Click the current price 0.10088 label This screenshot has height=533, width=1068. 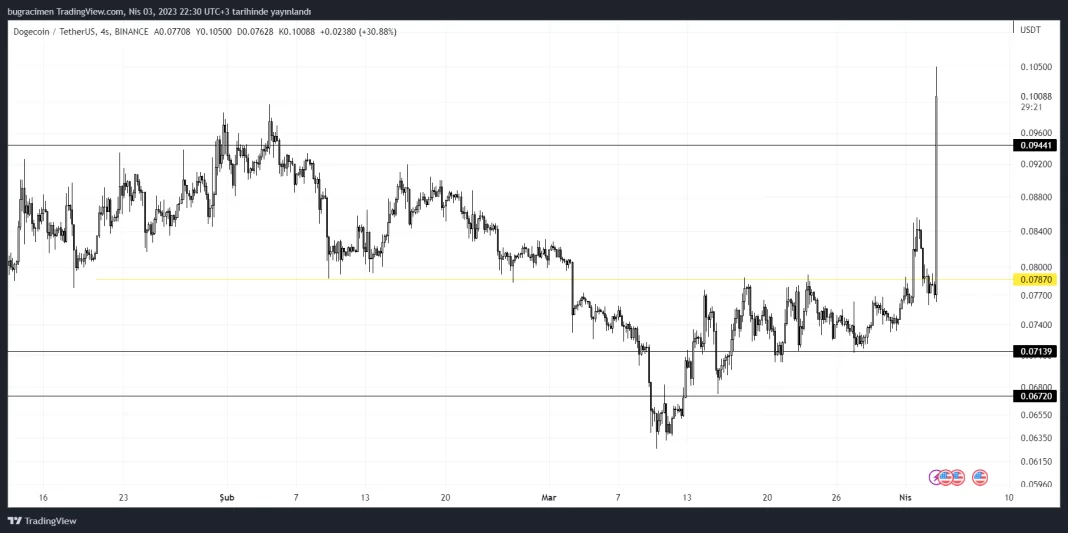1036,97
